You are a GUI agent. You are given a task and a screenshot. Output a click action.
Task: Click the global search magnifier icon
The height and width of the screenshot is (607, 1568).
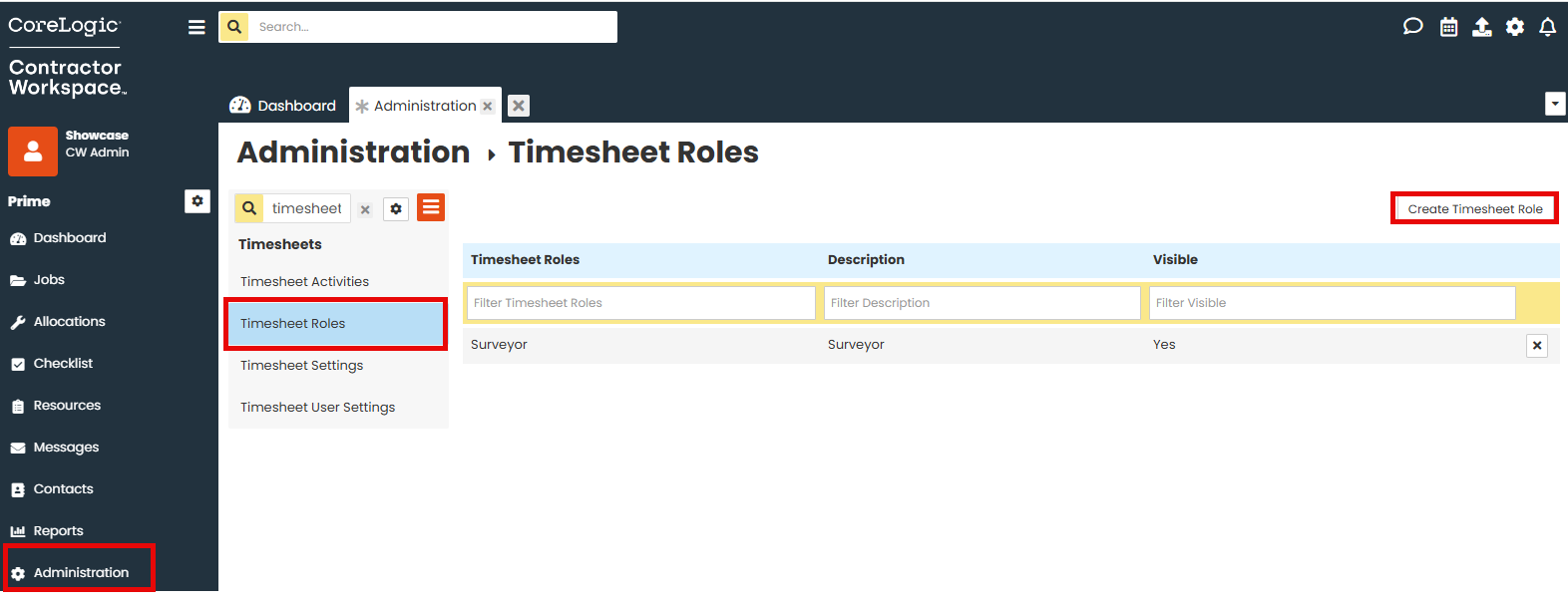(x=234, y=27)
